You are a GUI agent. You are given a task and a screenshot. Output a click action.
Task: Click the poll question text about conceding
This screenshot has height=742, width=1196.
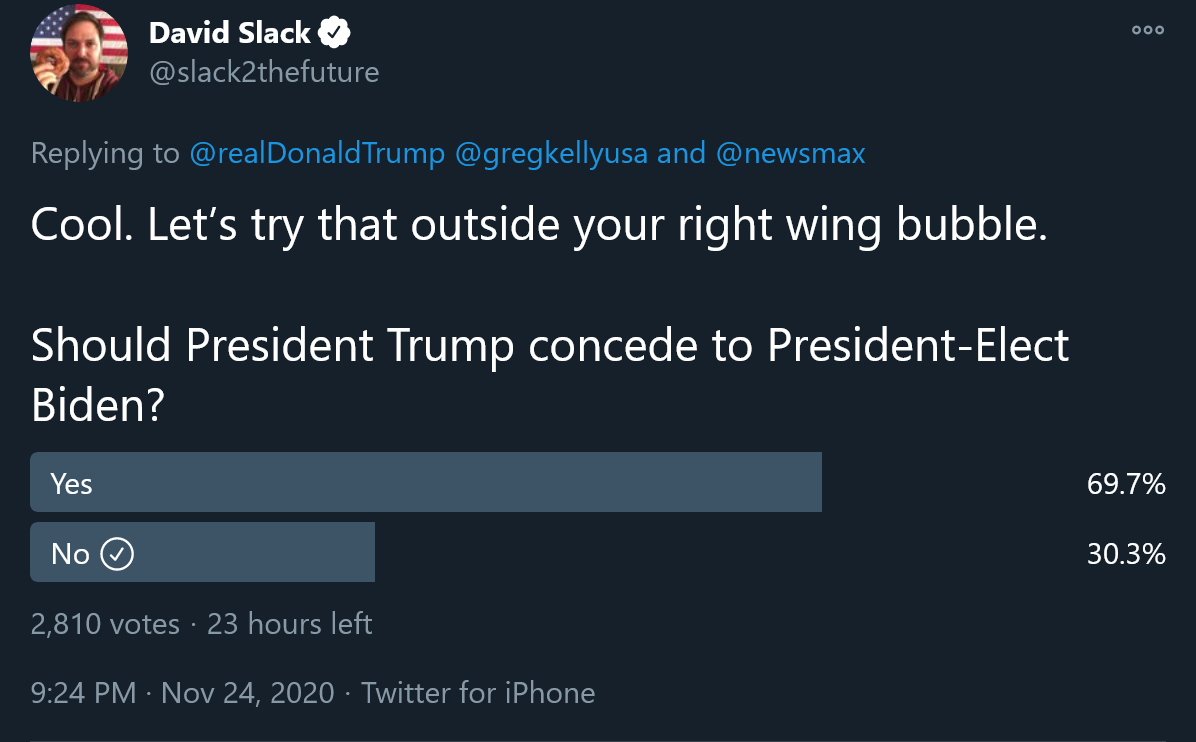pyautogui.click(x=549, y=374)
